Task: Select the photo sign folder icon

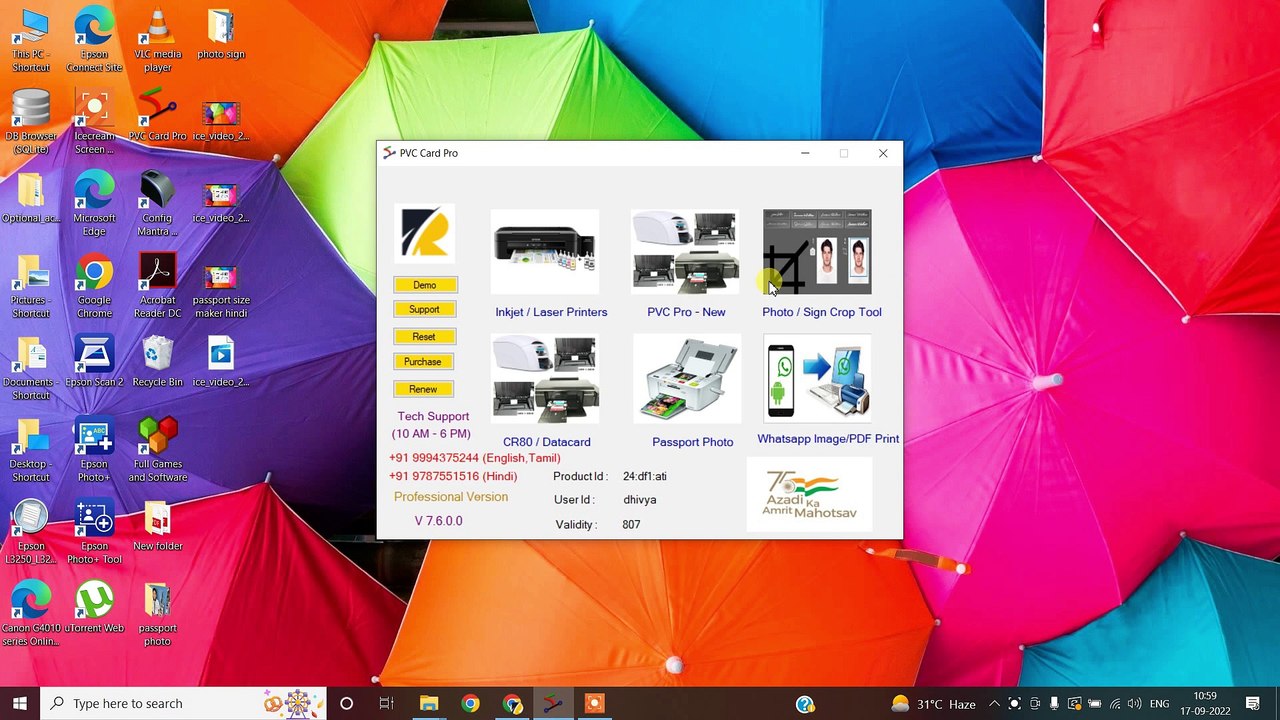Action: [221, 35]
